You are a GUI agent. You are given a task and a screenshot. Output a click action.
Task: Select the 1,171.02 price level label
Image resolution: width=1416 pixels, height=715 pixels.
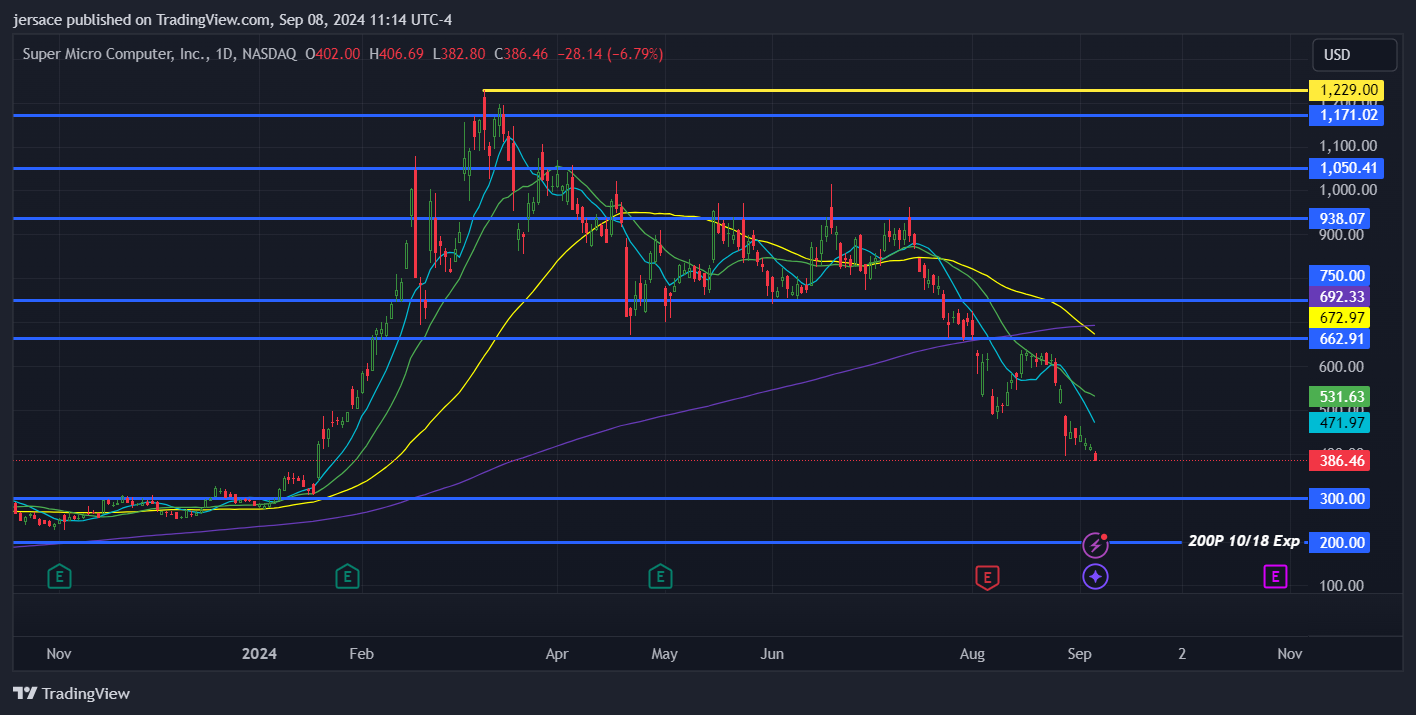pos(1346,115)
